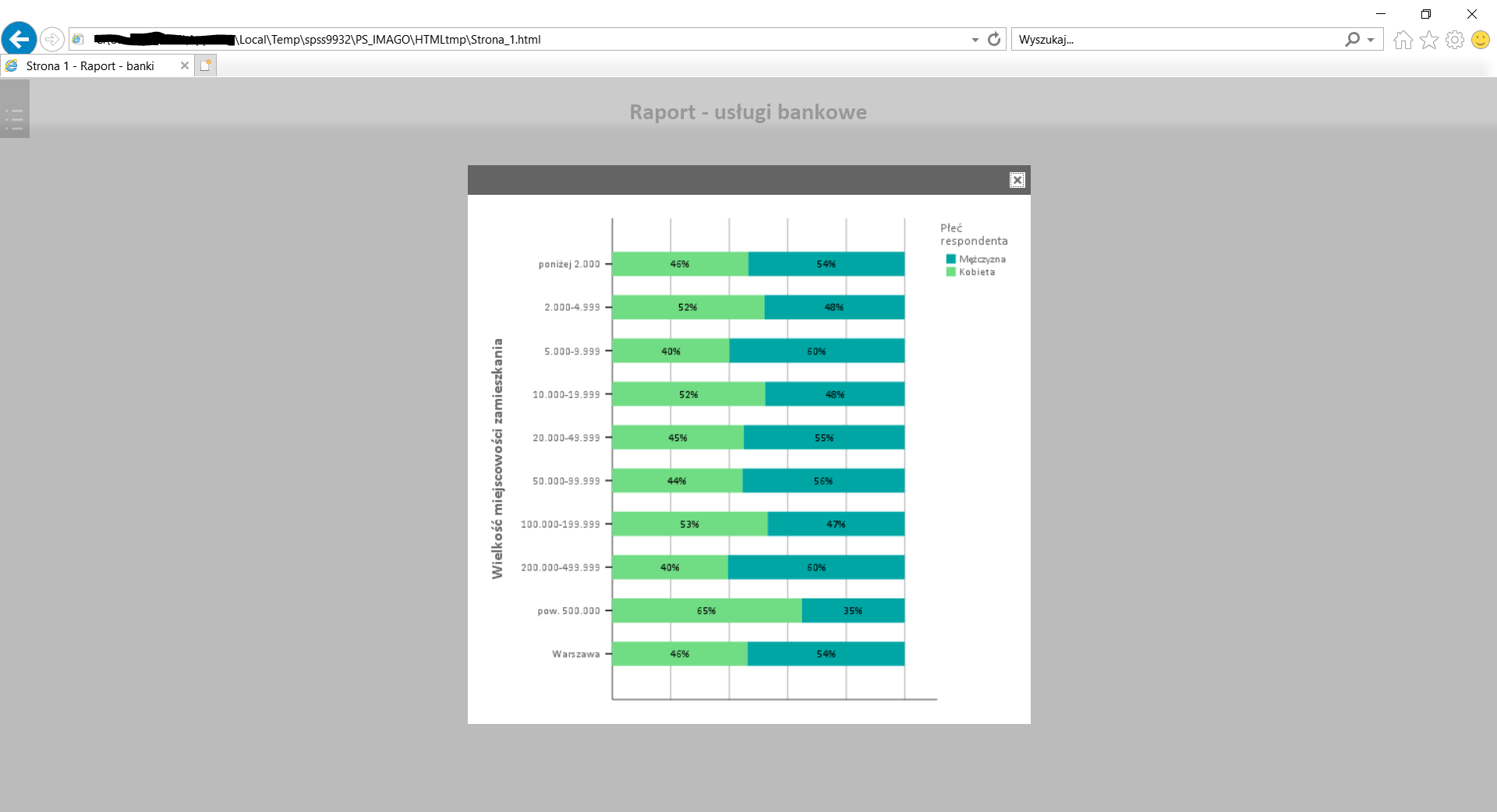Click the 'Płeć respondenta' legend title

[974, 235]
